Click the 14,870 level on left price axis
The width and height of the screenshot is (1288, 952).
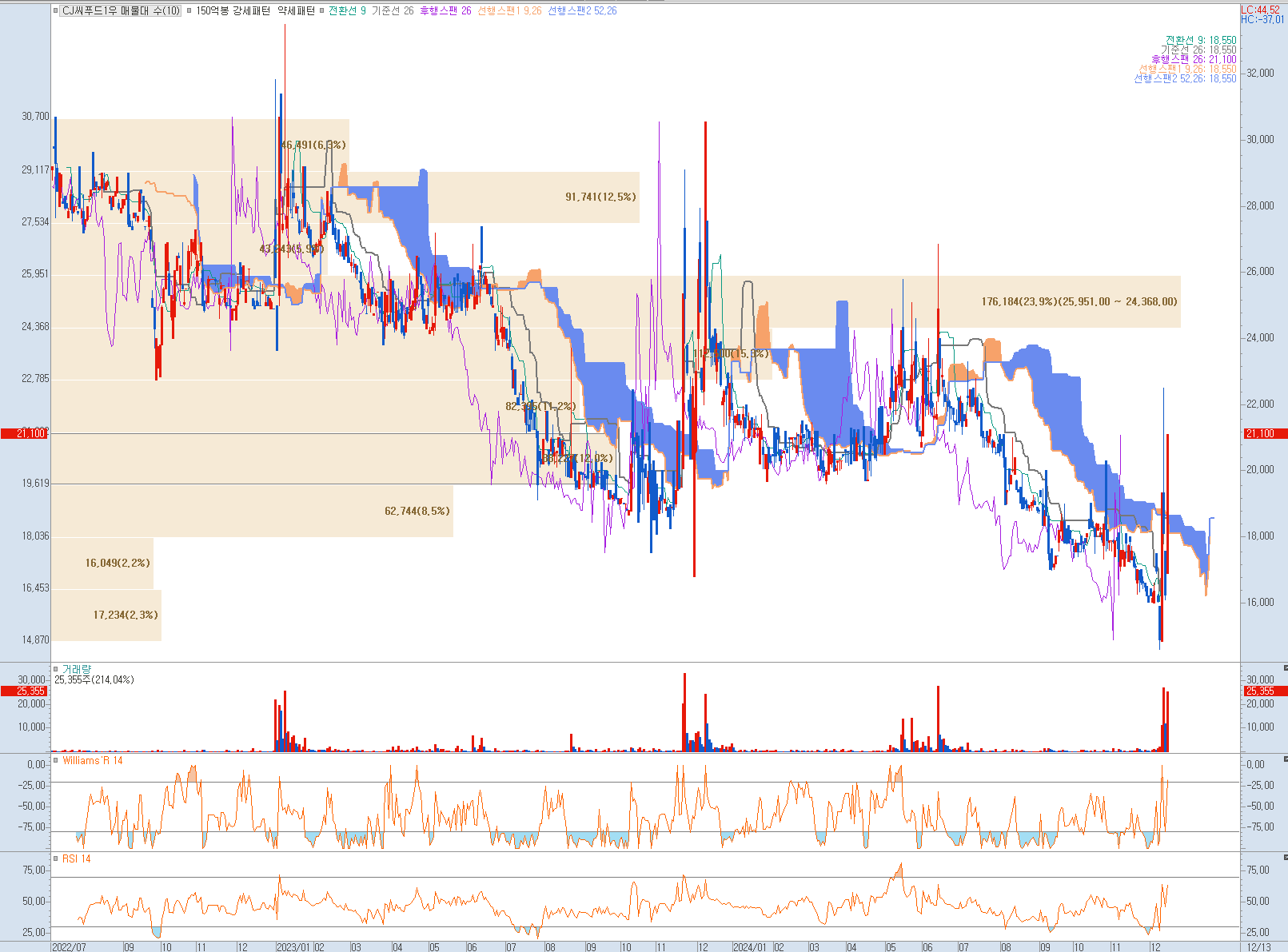coord(35,639)
